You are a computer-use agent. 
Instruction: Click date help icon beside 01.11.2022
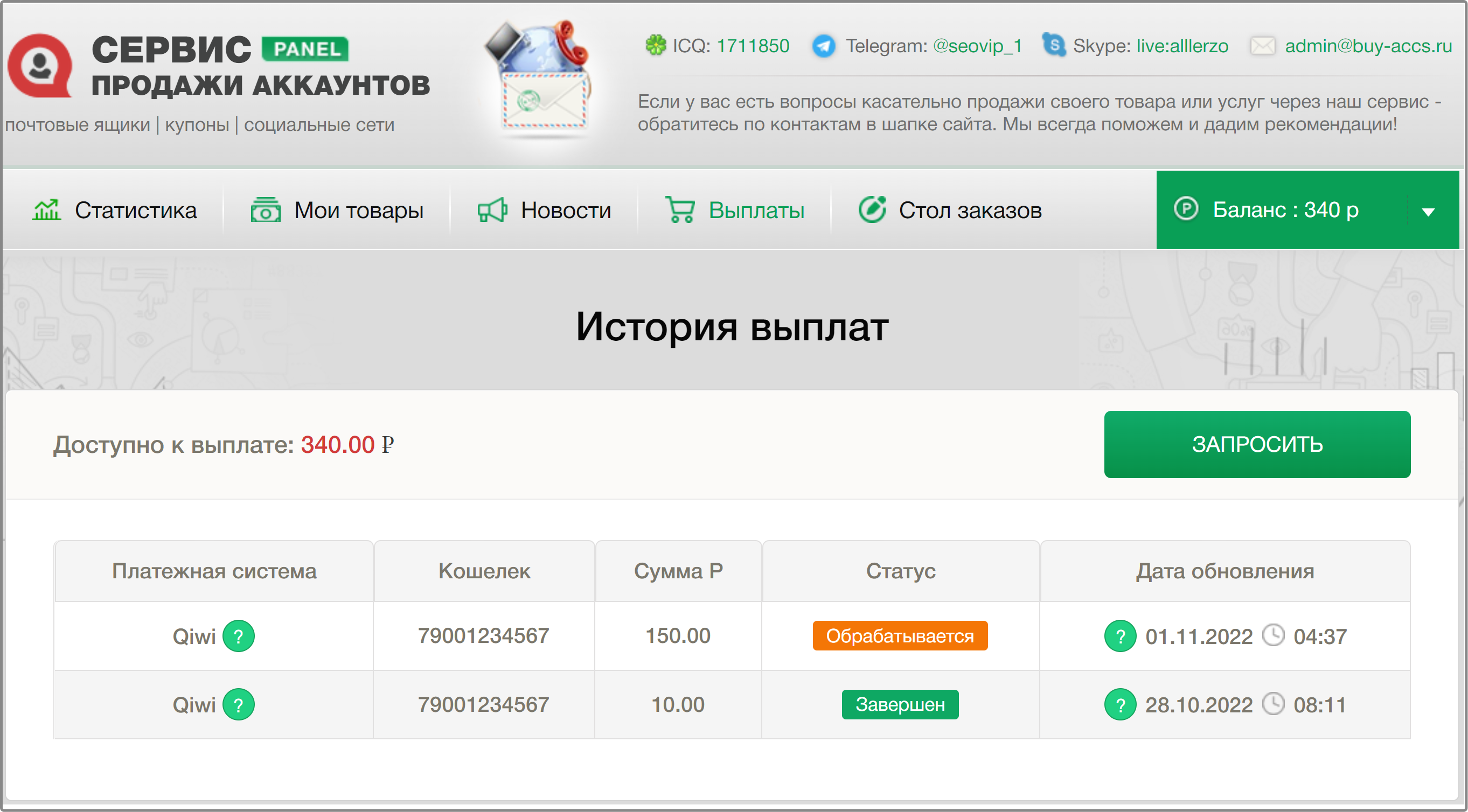click(x=1120, y=636)
